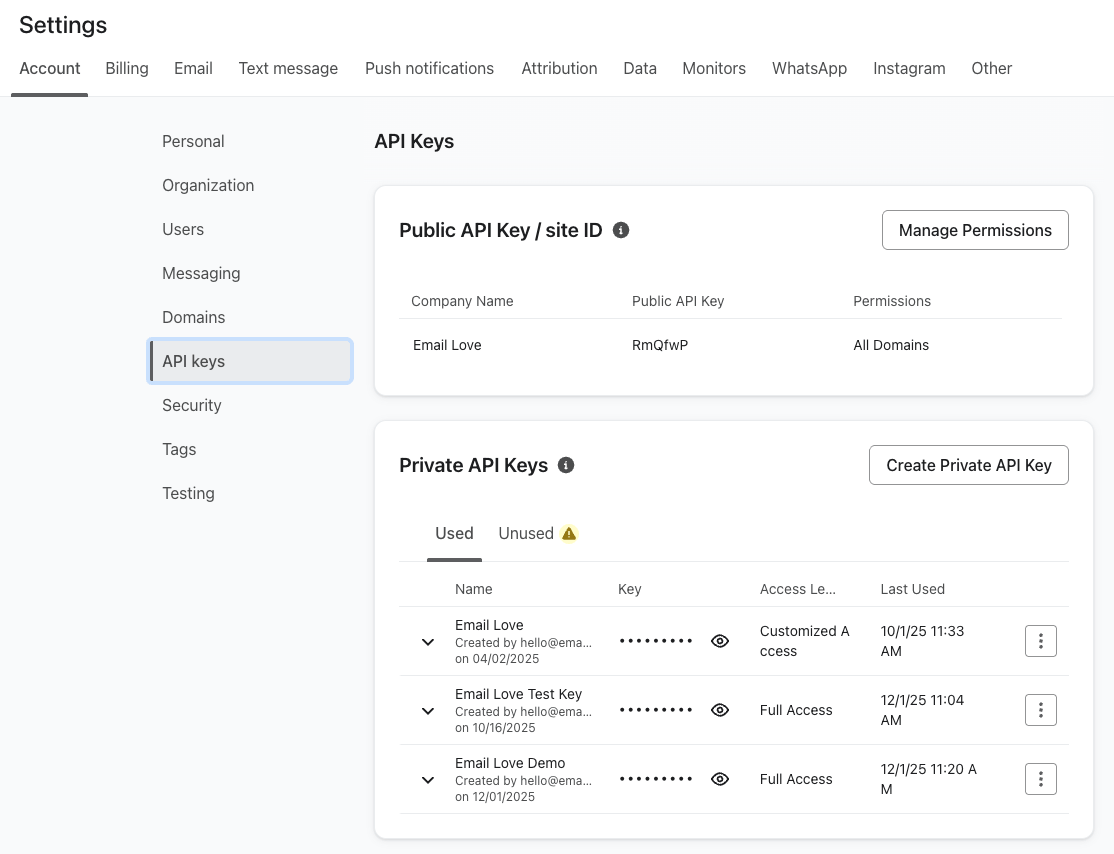The image size is (1114, 854).
Task: Open Push notifications tab
Action: 429,68
